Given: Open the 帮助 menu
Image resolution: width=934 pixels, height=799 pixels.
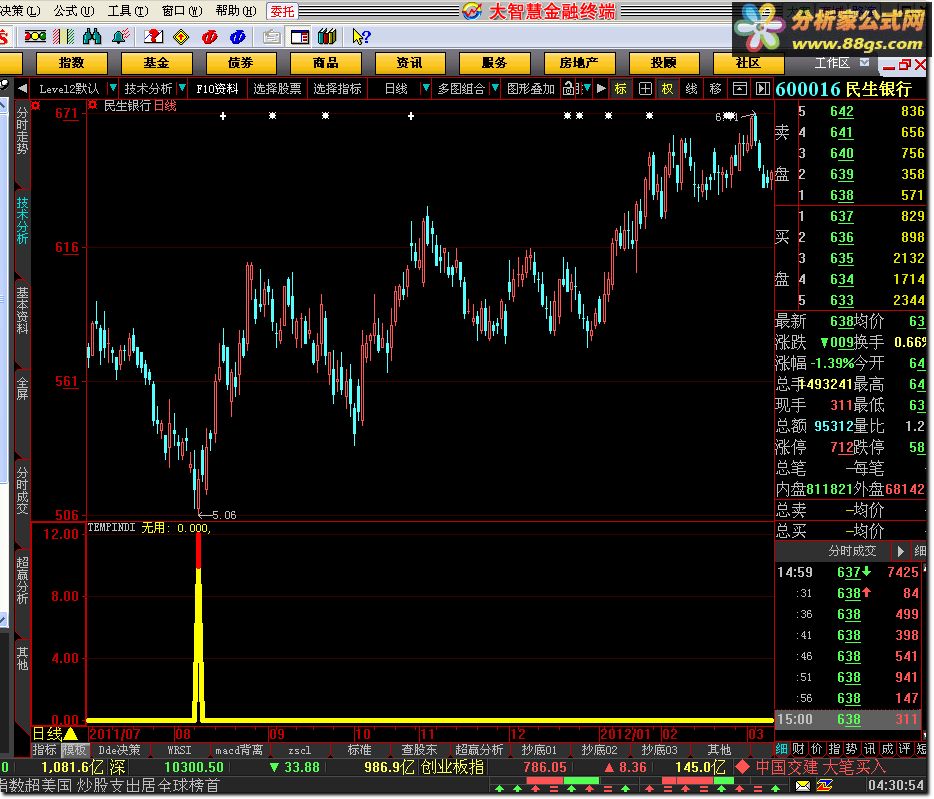Looking at the screenshot, I should coord(236,11).
